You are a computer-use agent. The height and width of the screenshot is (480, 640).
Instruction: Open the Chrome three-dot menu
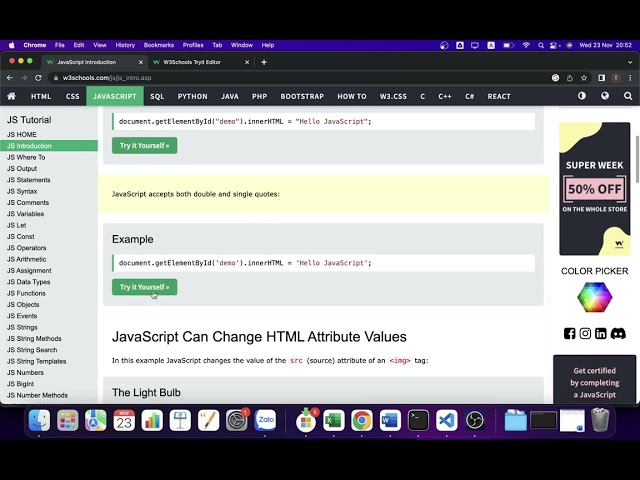pos(630,78)
